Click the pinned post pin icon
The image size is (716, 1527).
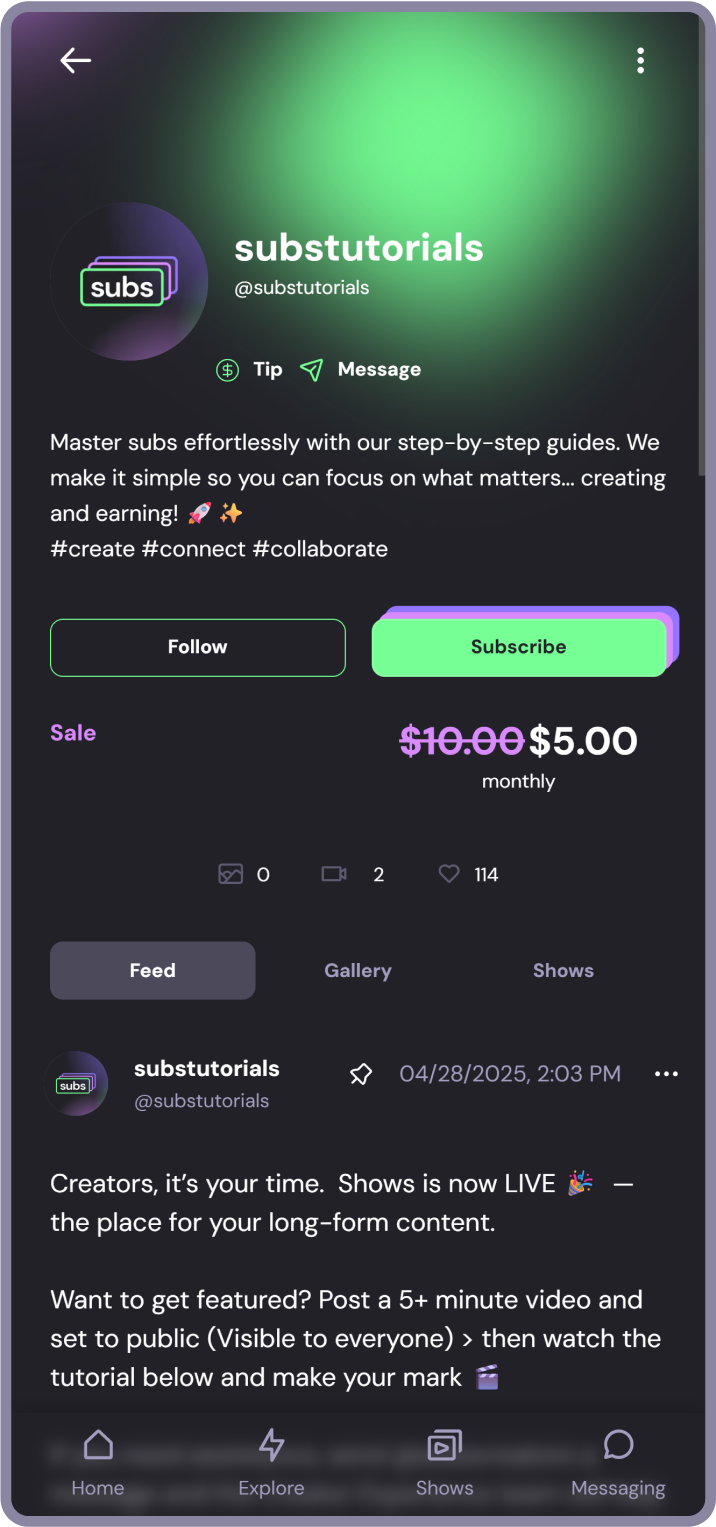pyautogui.click(x=360, y=1074)
